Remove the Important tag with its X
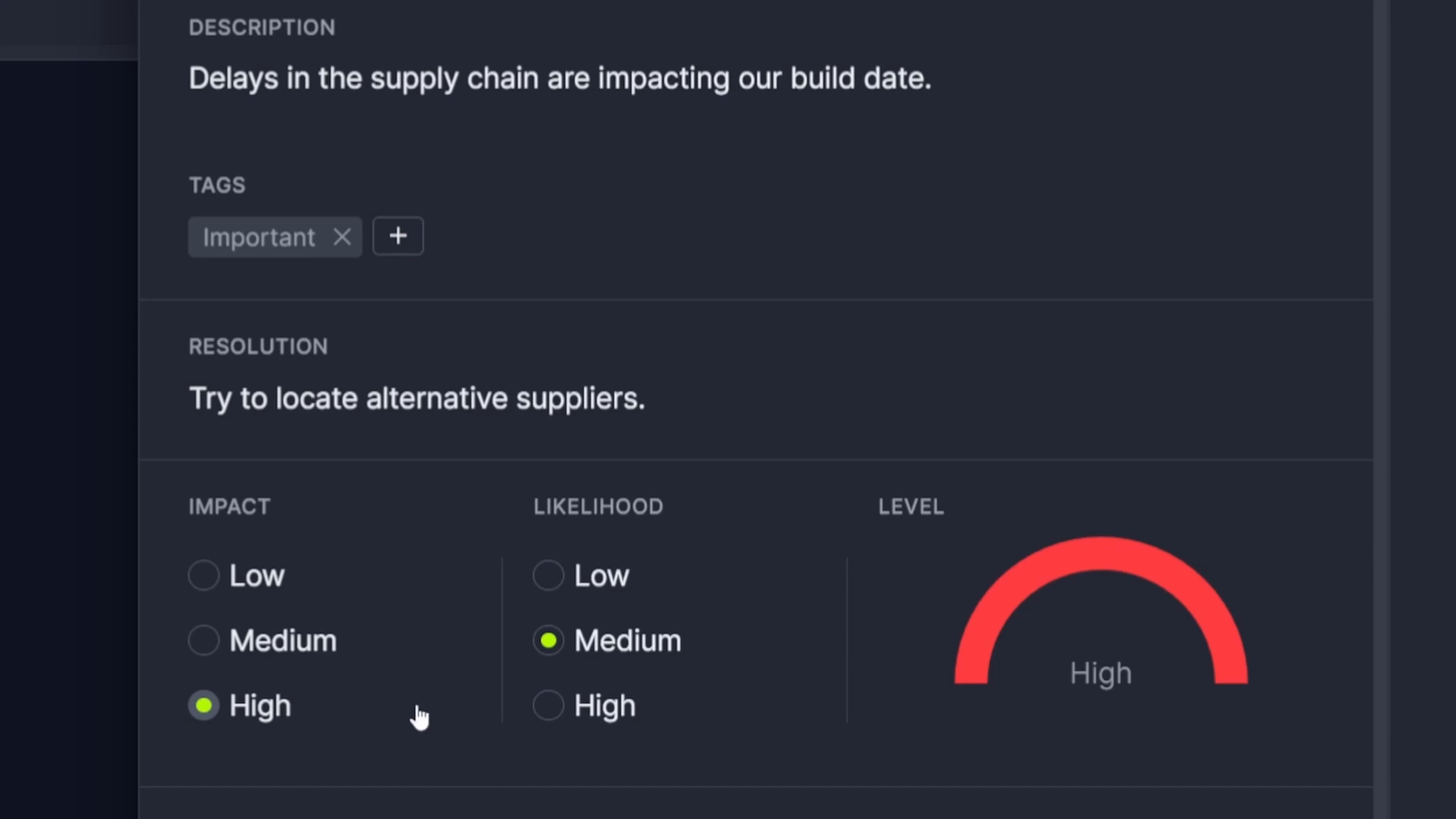Image resolution: width=1456 pixels, height=819 pixels. (x=342, y=237)
